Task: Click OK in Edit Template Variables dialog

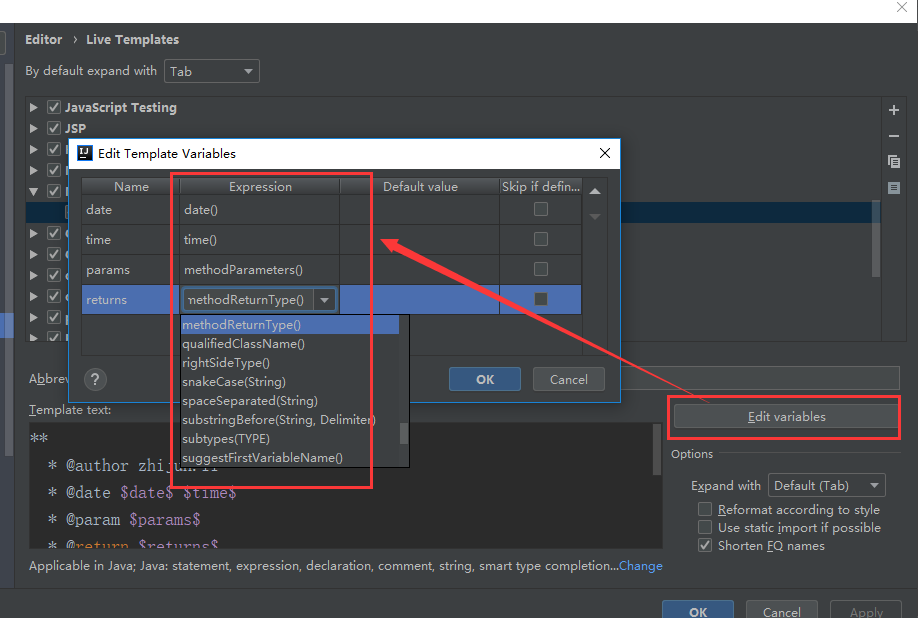Action: pyautogui.click(x=485, y=379)
